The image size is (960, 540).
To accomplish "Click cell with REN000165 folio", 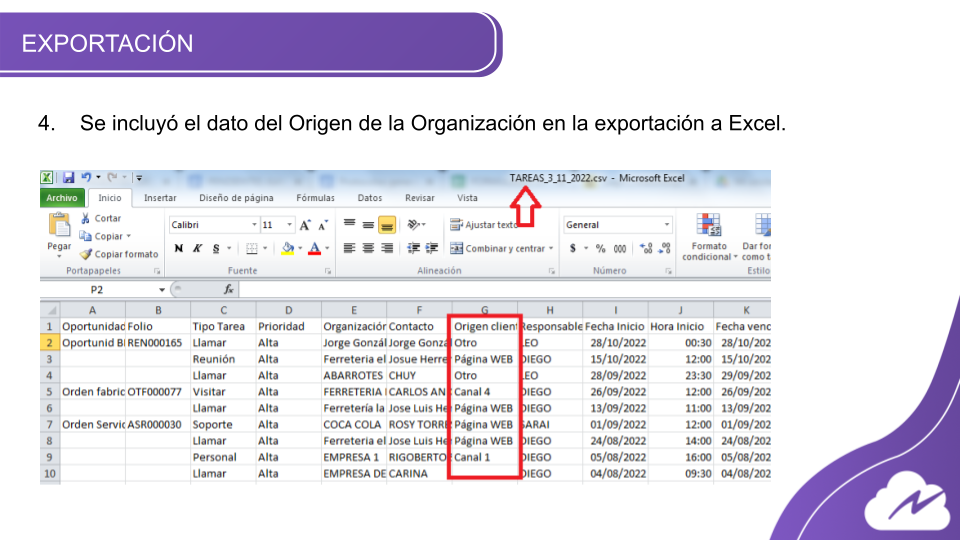I will click(x=158, y=342).
